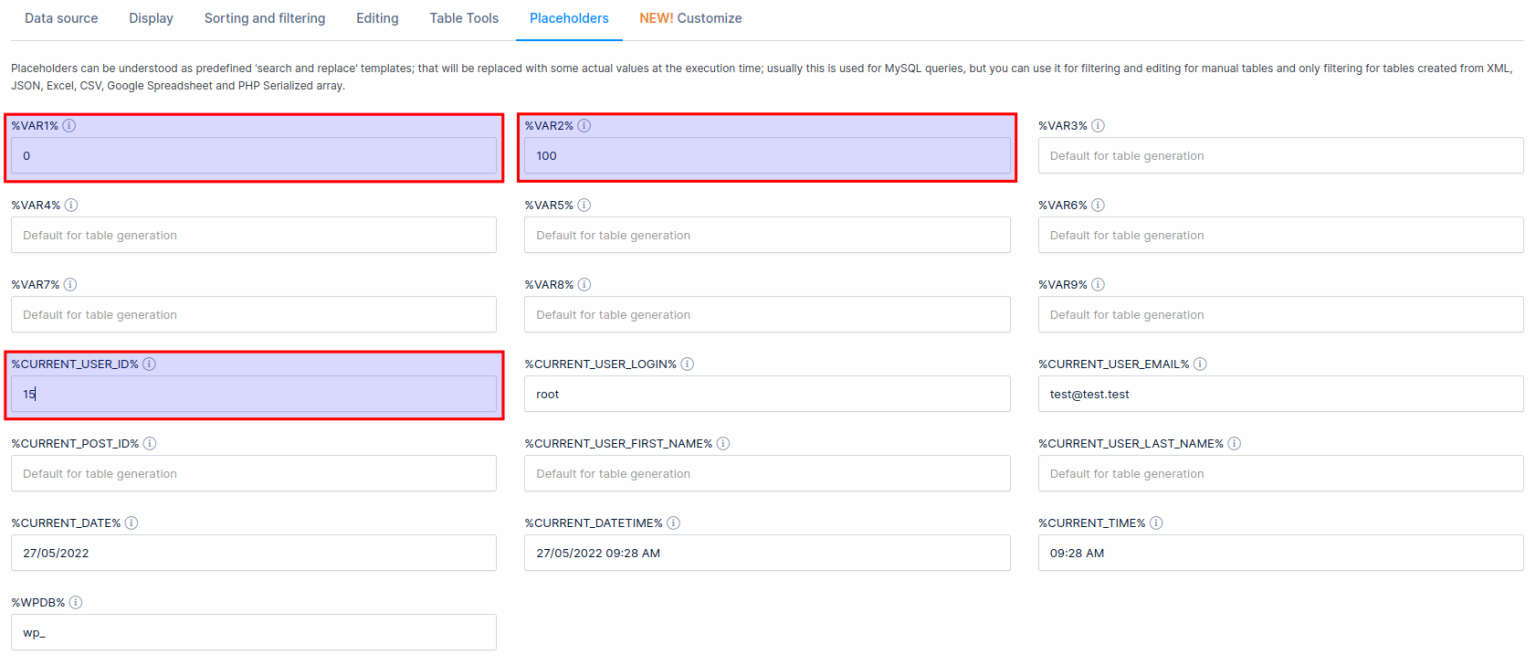Click info icon next to %VAR9%
1536x665 pixels.
coord(1098,285)
